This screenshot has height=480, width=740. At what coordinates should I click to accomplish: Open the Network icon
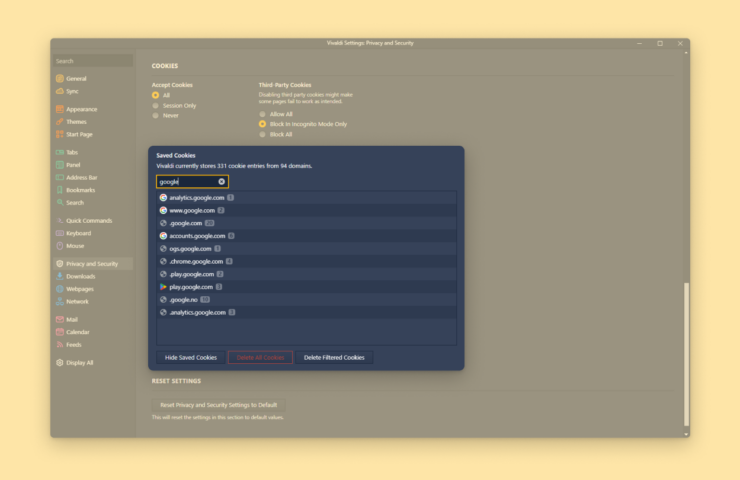point(59,302)
